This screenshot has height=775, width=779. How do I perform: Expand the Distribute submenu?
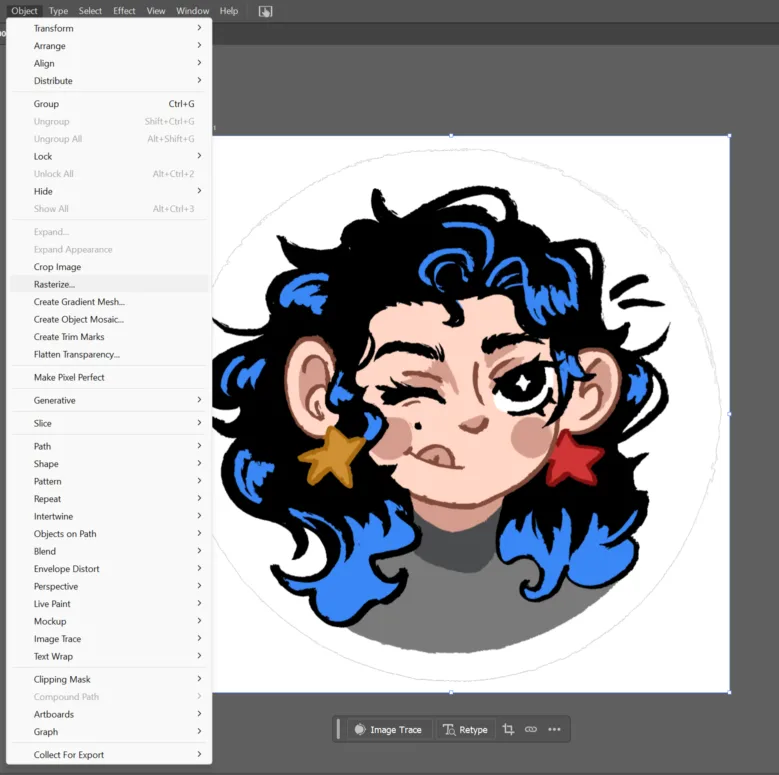pyautogui.click(x=109, y=80)
